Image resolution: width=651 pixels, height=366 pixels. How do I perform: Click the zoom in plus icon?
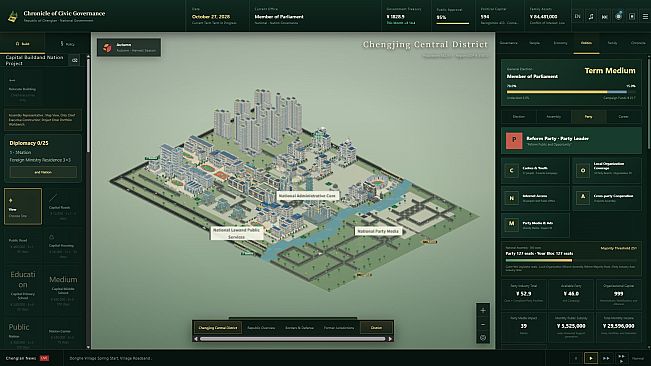click(x=482, y=310)
